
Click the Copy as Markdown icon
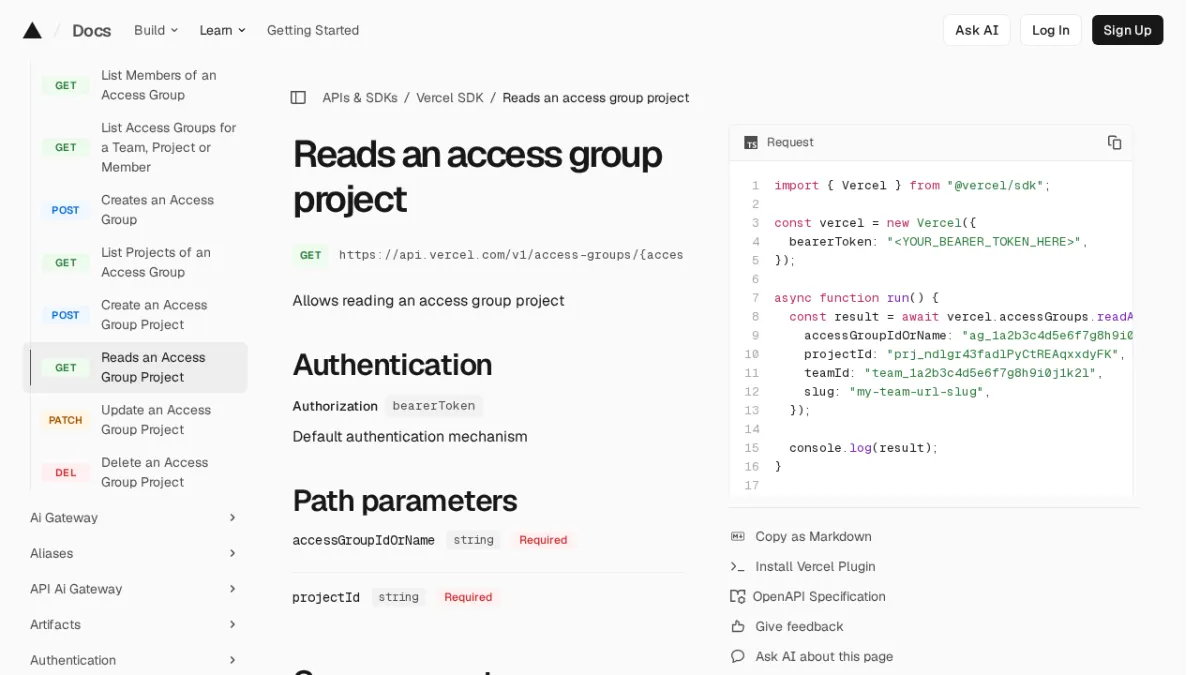tap(738, 537)
